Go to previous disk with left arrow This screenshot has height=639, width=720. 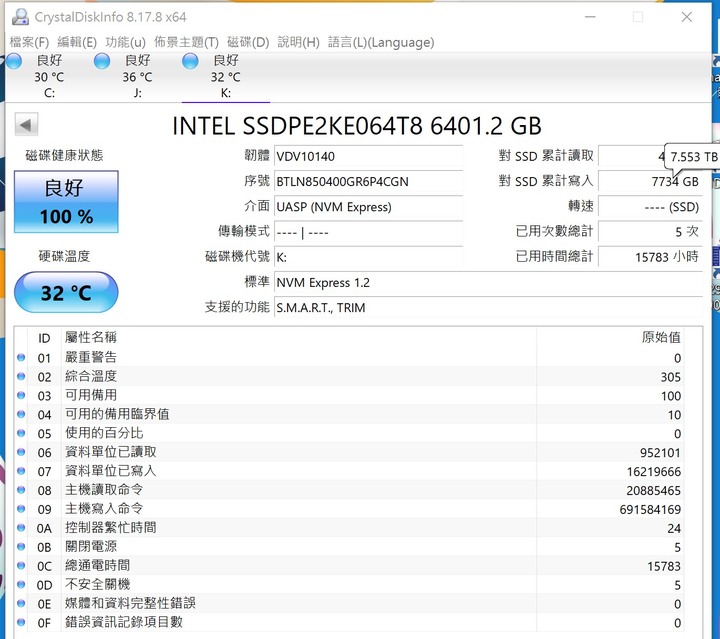click(x=26, y=124)
